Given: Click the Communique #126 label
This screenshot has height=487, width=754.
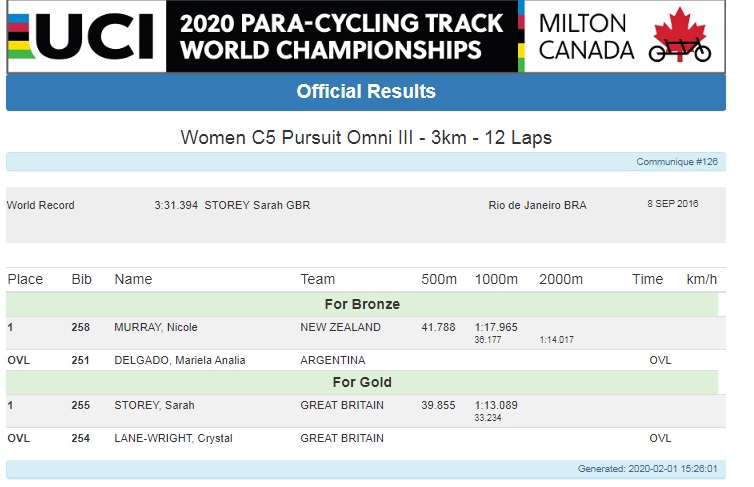Looking at the screenshot, I should pyautogui.click(x=677, y=162).
